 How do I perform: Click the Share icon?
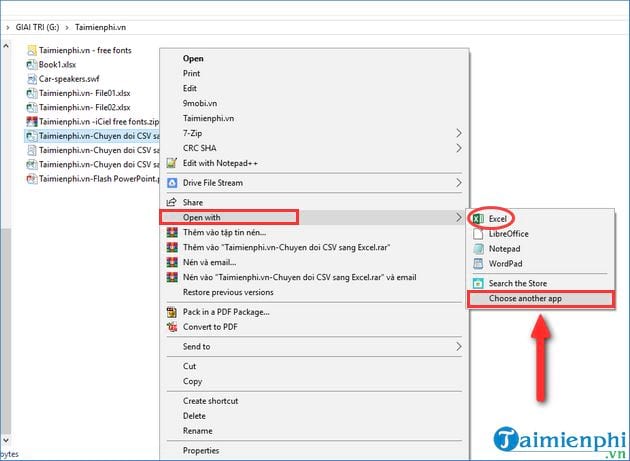click(x=172, y=202)
